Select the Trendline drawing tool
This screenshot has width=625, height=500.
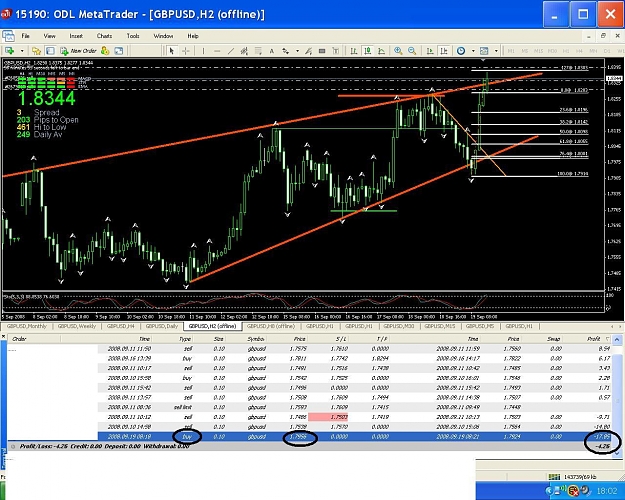pyautogui.click(x=231, y=51)
